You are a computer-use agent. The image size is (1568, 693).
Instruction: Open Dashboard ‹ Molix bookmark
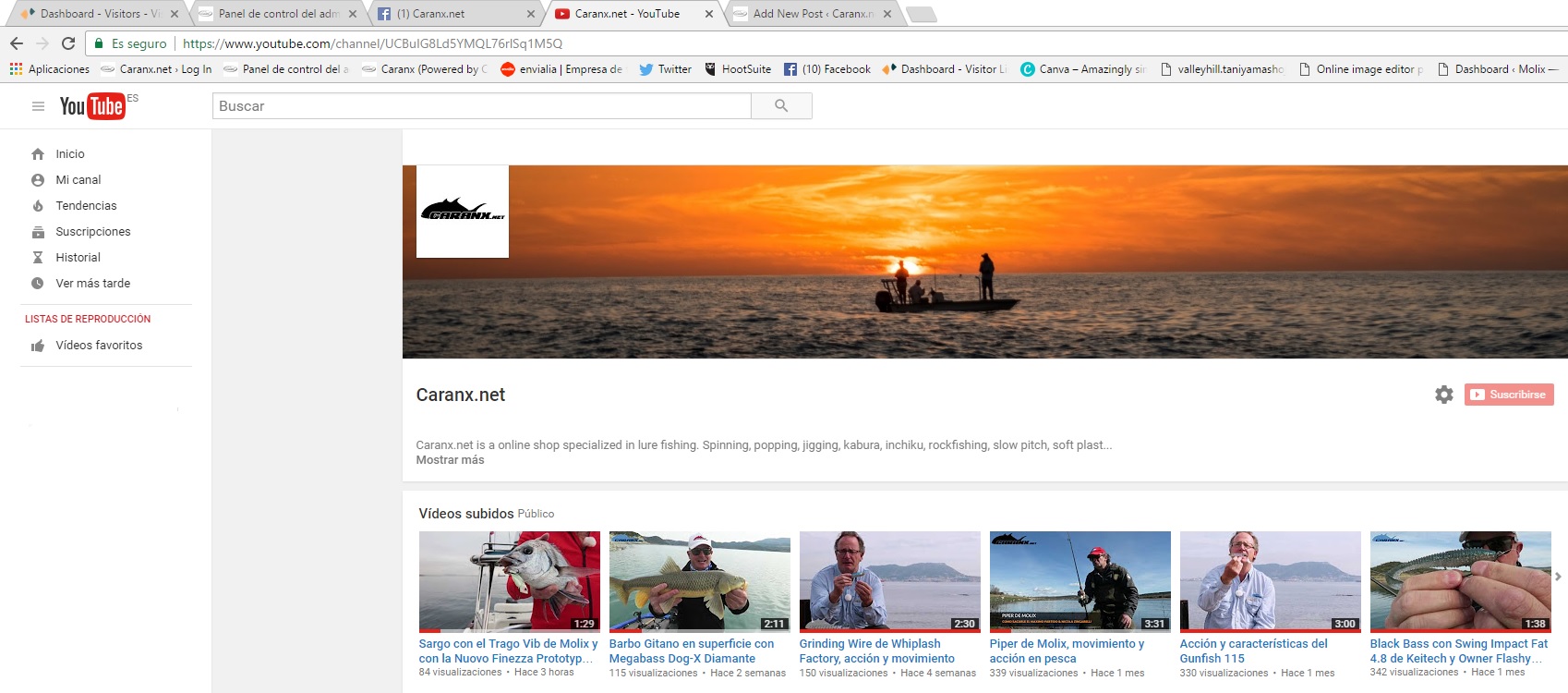point(1498,69)
